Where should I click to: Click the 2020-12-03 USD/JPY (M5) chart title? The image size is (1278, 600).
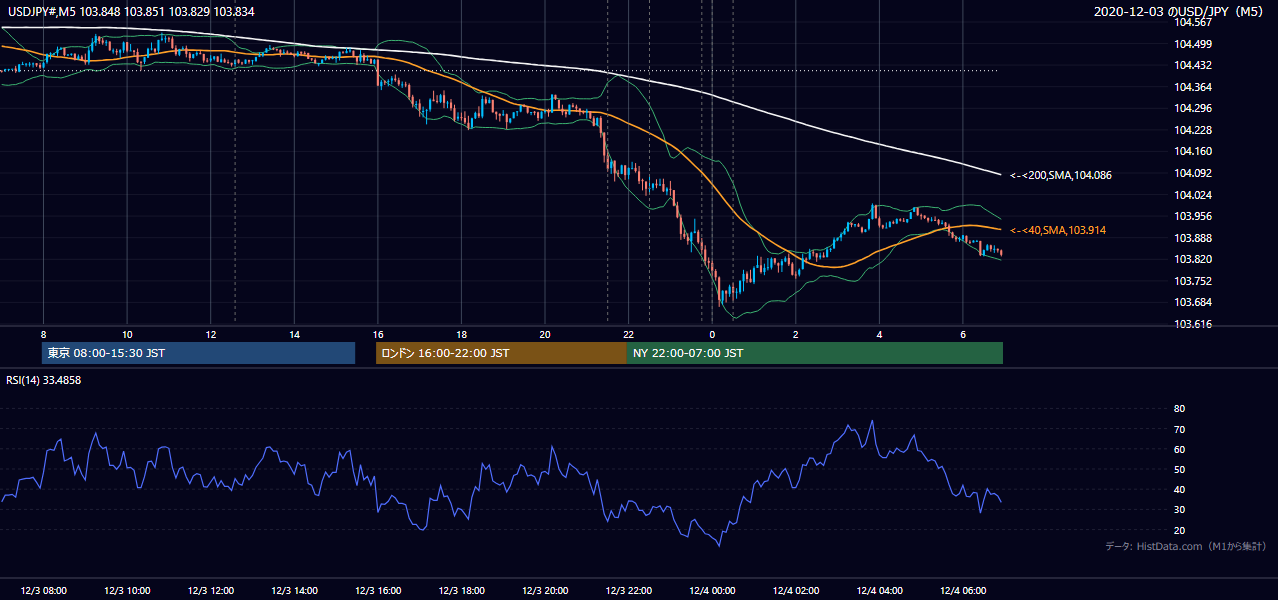(x=1180, y=12)
